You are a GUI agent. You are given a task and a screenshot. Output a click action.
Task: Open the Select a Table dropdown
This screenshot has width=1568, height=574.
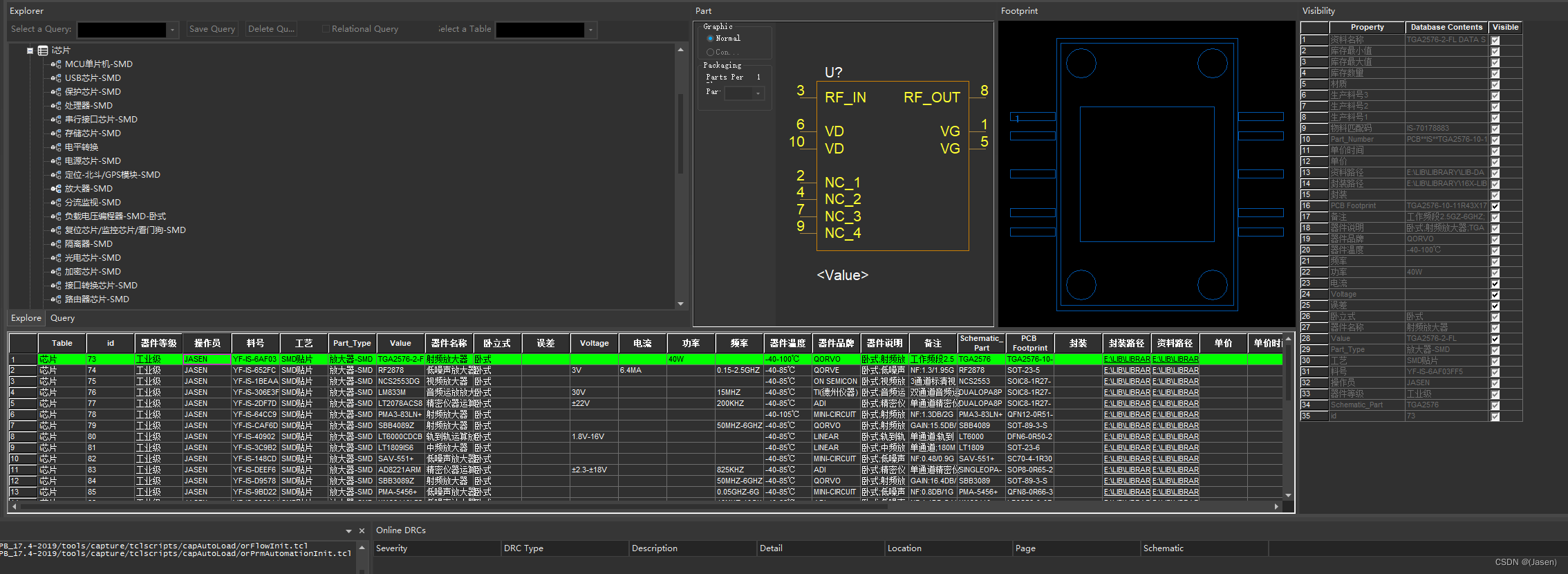click(x=590, y=30)
